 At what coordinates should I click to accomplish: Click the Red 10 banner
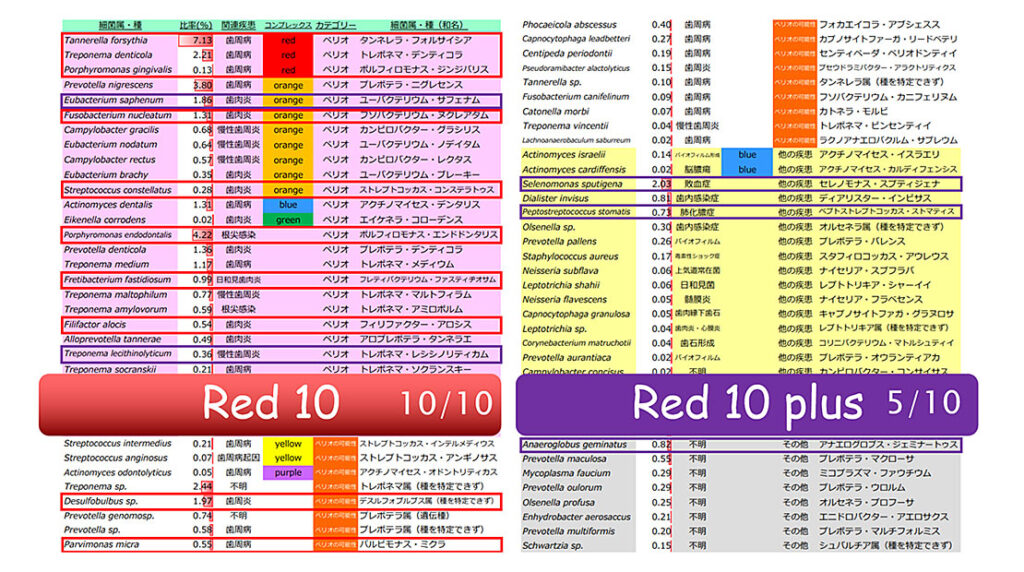point(270,403)
